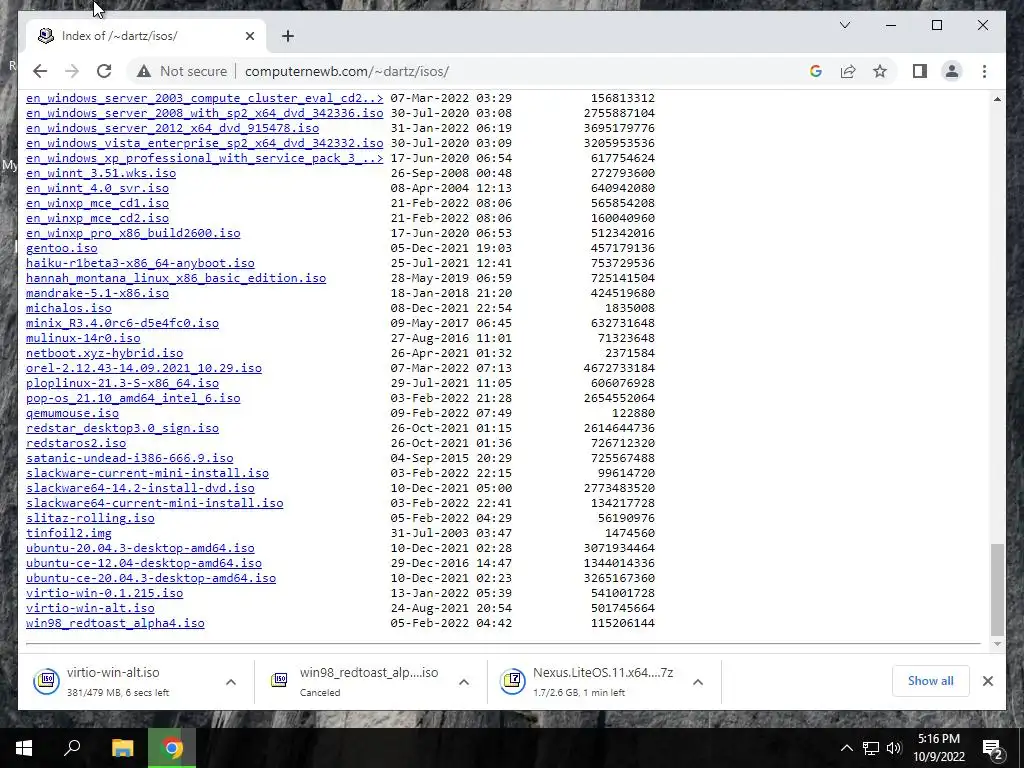Share this page via the share icon
The image size is (1024, 768).
click(x=848, y=71)
